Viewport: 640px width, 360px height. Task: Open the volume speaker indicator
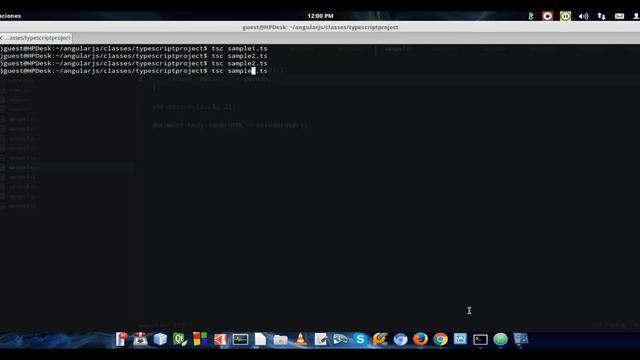pyautogui.click(x=583, y=16)
